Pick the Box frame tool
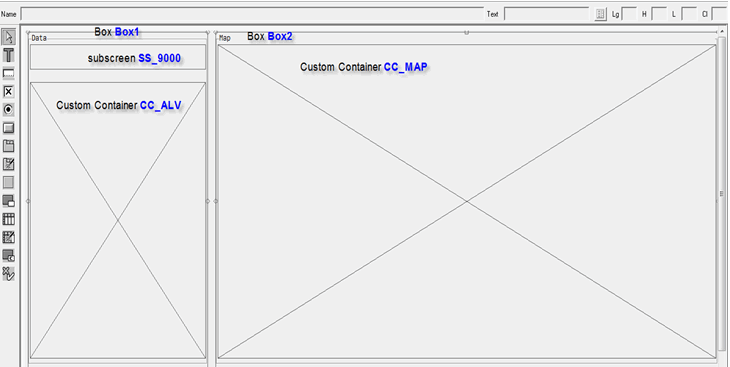Viewport: 730px width, 367px height. coord(9,183)
